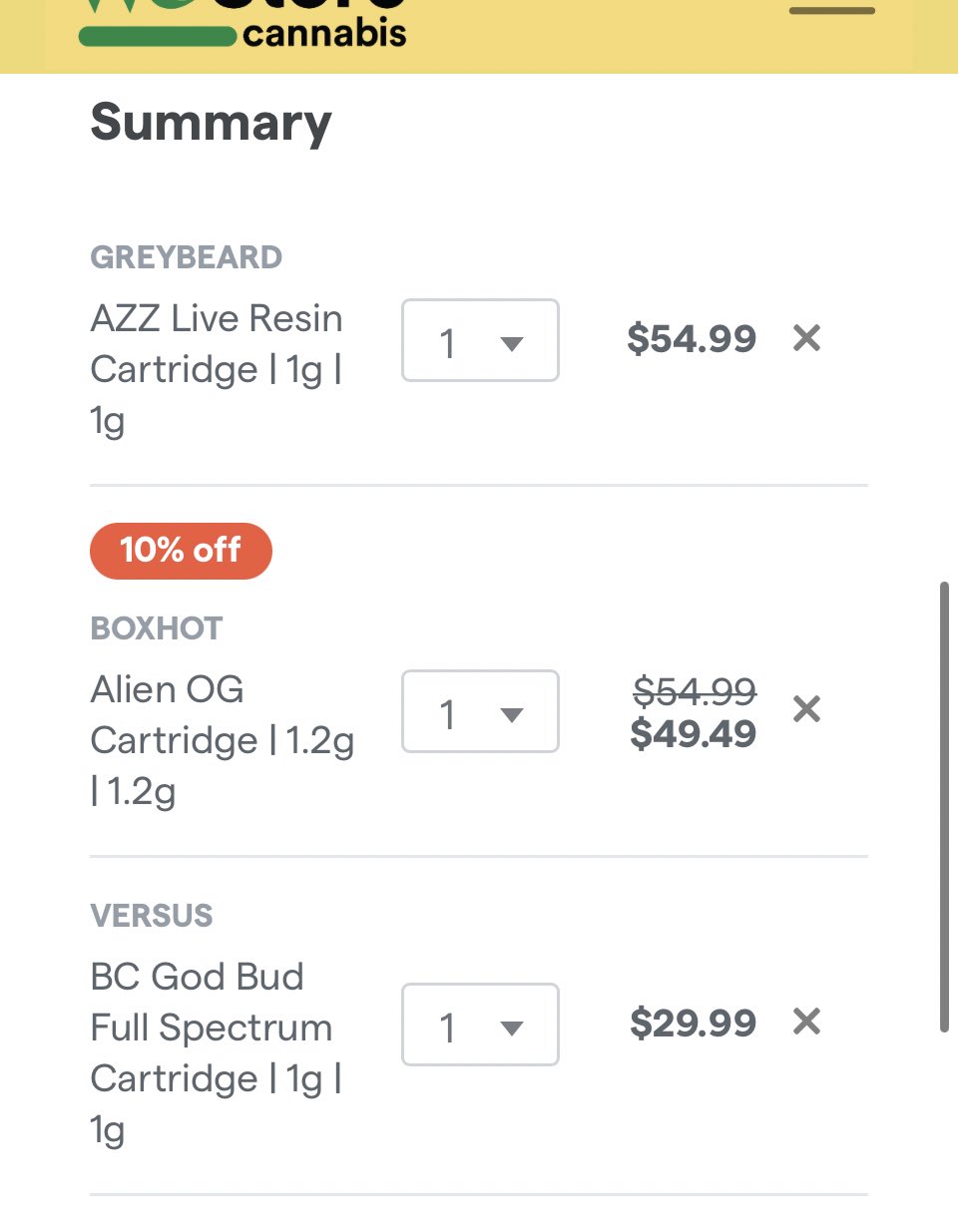Click the $49.49 discounted price
This screenshot has height=1232, width=958.
(x=694, y=734)
